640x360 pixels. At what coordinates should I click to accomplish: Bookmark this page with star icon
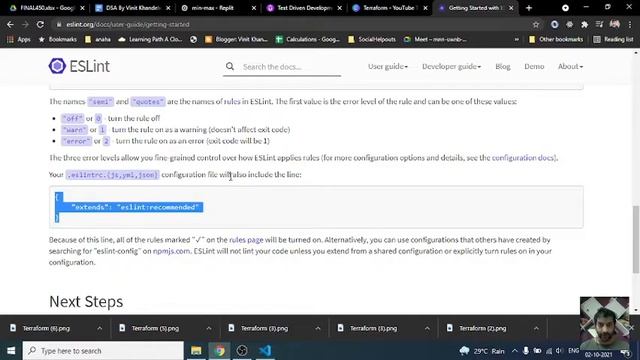tap(536, 24)
